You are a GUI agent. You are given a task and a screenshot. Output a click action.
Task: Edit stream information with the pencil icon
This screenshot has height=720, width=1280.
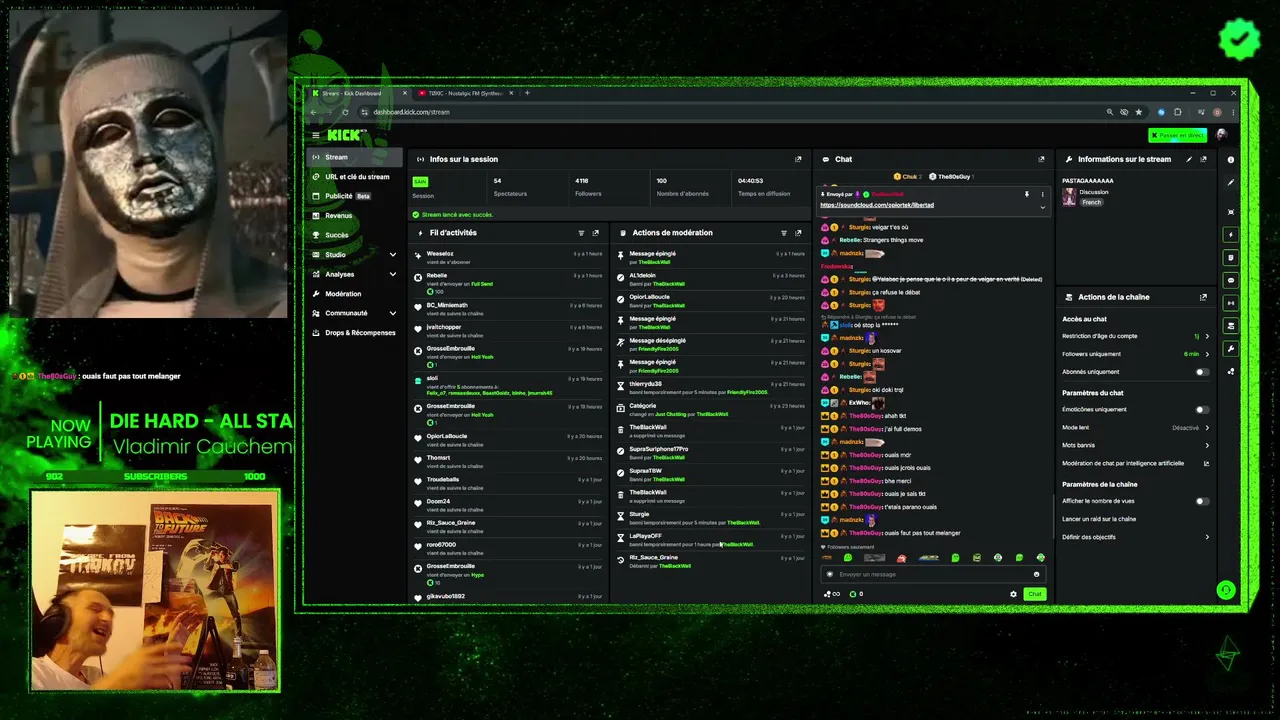click(1189, 159)
